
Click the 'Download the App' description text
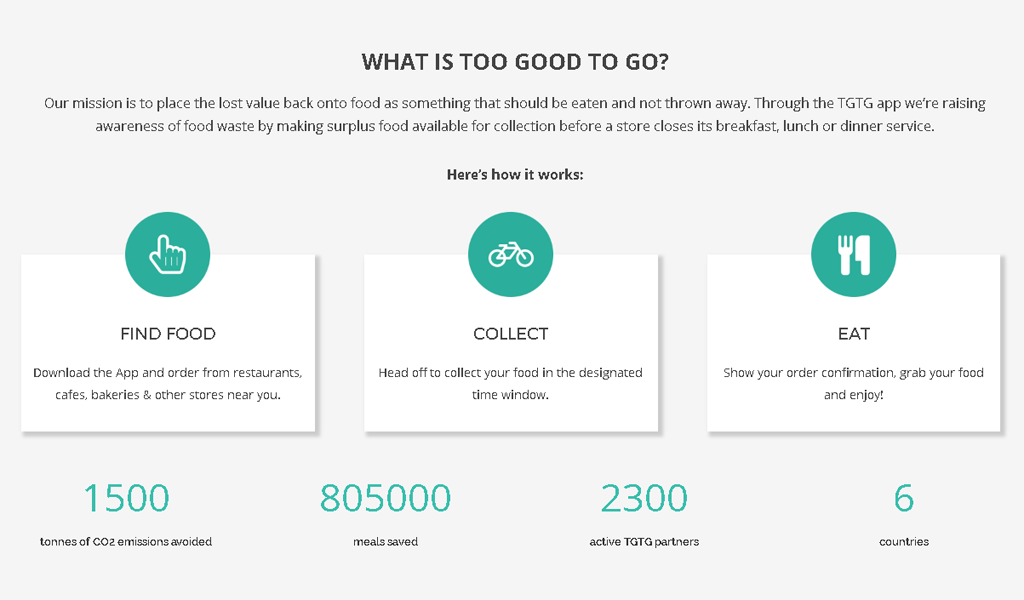click(x=168, y=383)
